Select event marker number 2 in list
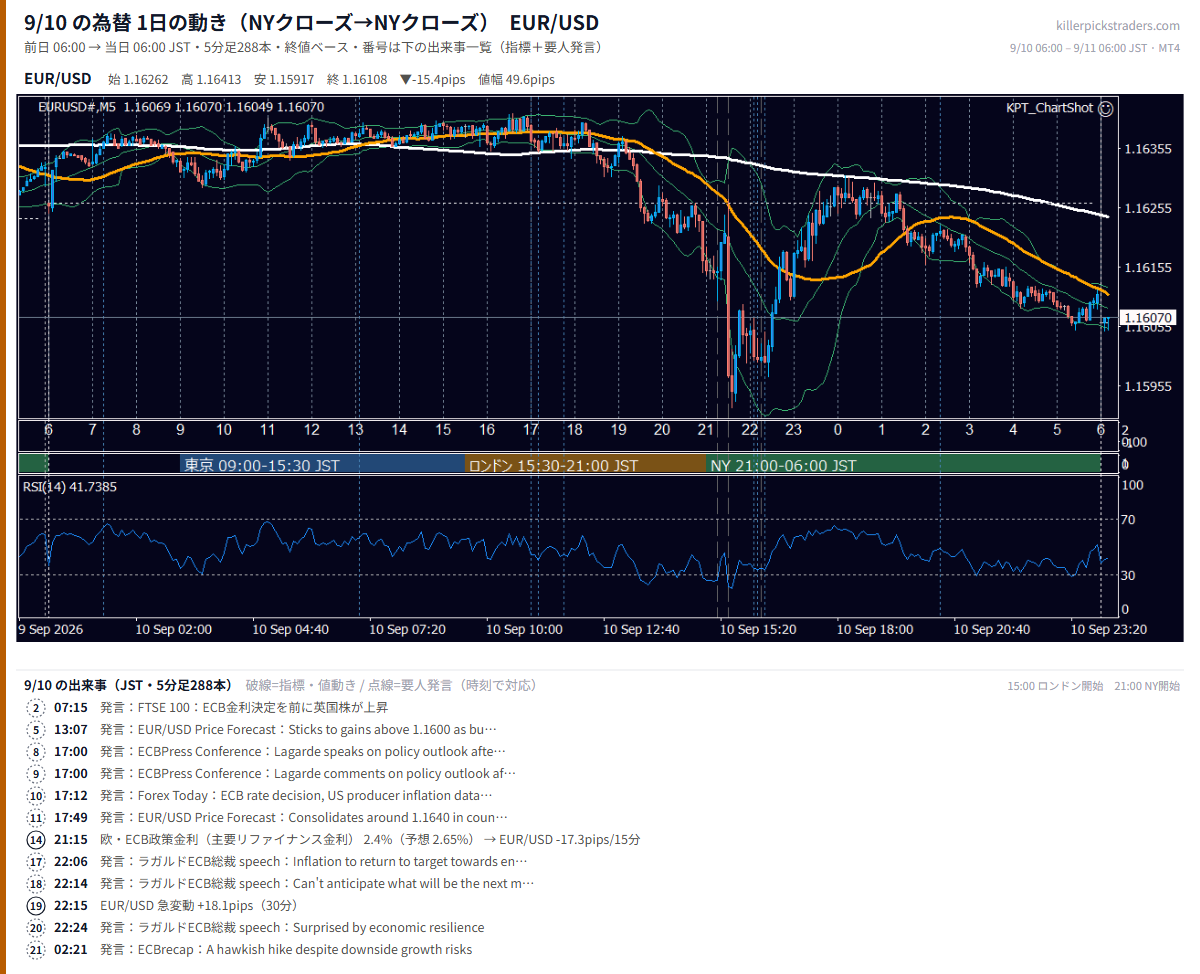 tap(36, 708)
